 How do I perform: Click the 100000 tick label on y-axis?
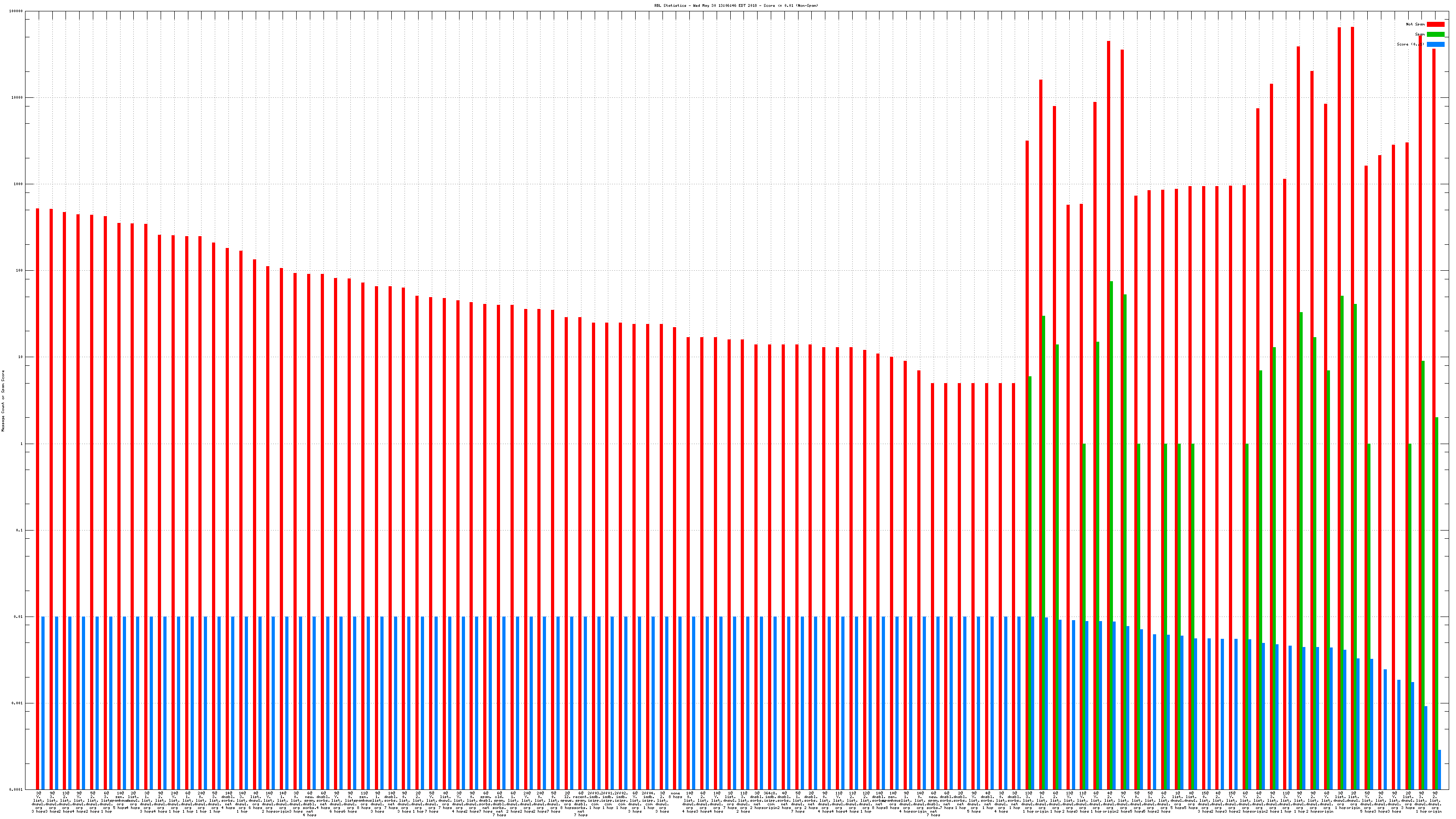[x=16, y=11]
